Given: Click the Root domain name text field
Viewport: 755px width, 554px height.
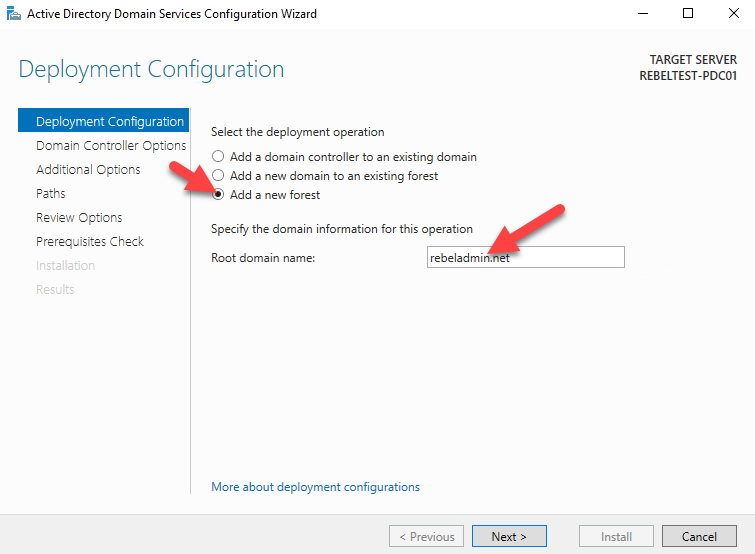Looking at the screenshot, I should [525, 258].
